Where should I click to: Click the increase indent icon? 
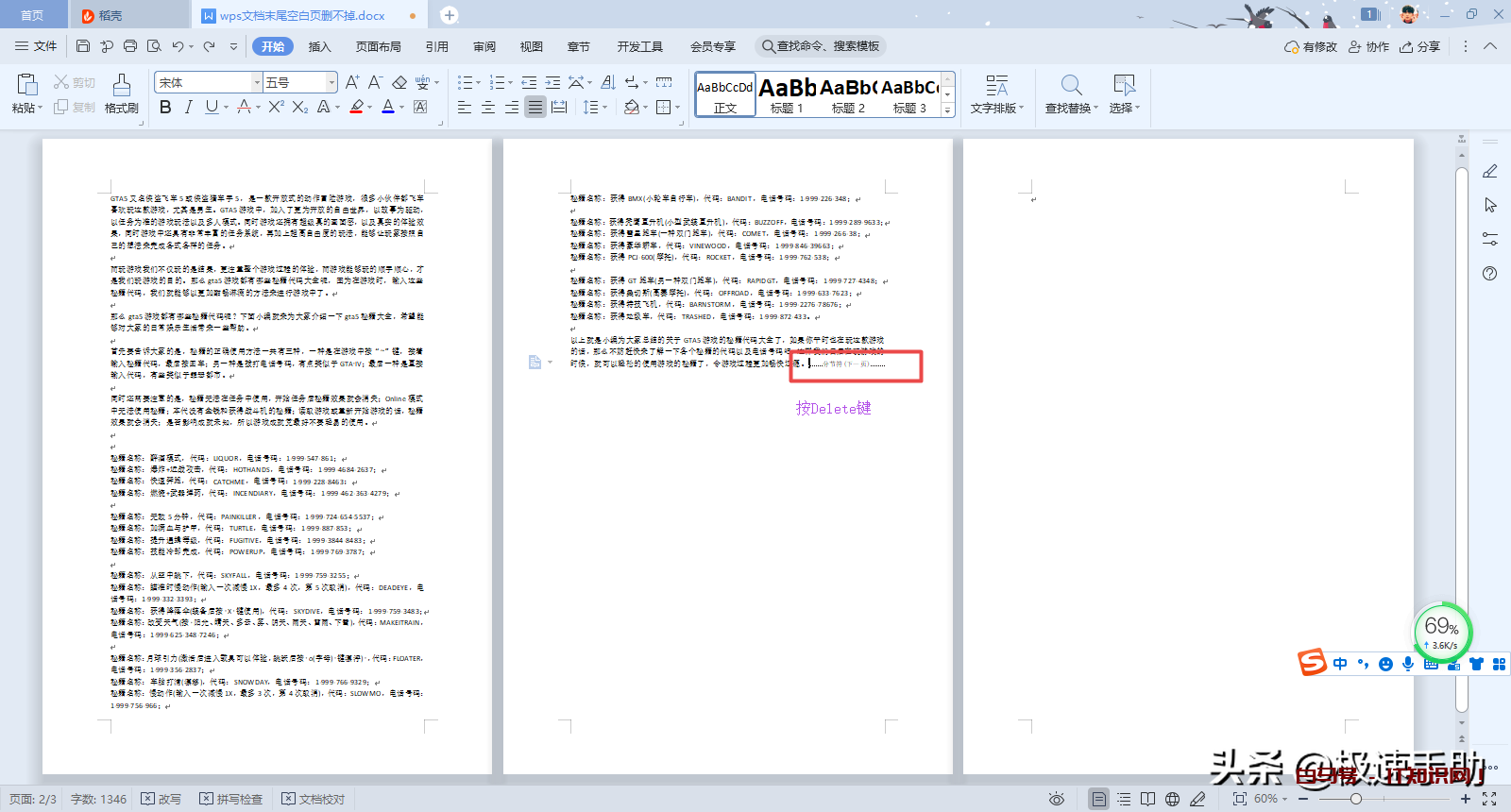552,83
